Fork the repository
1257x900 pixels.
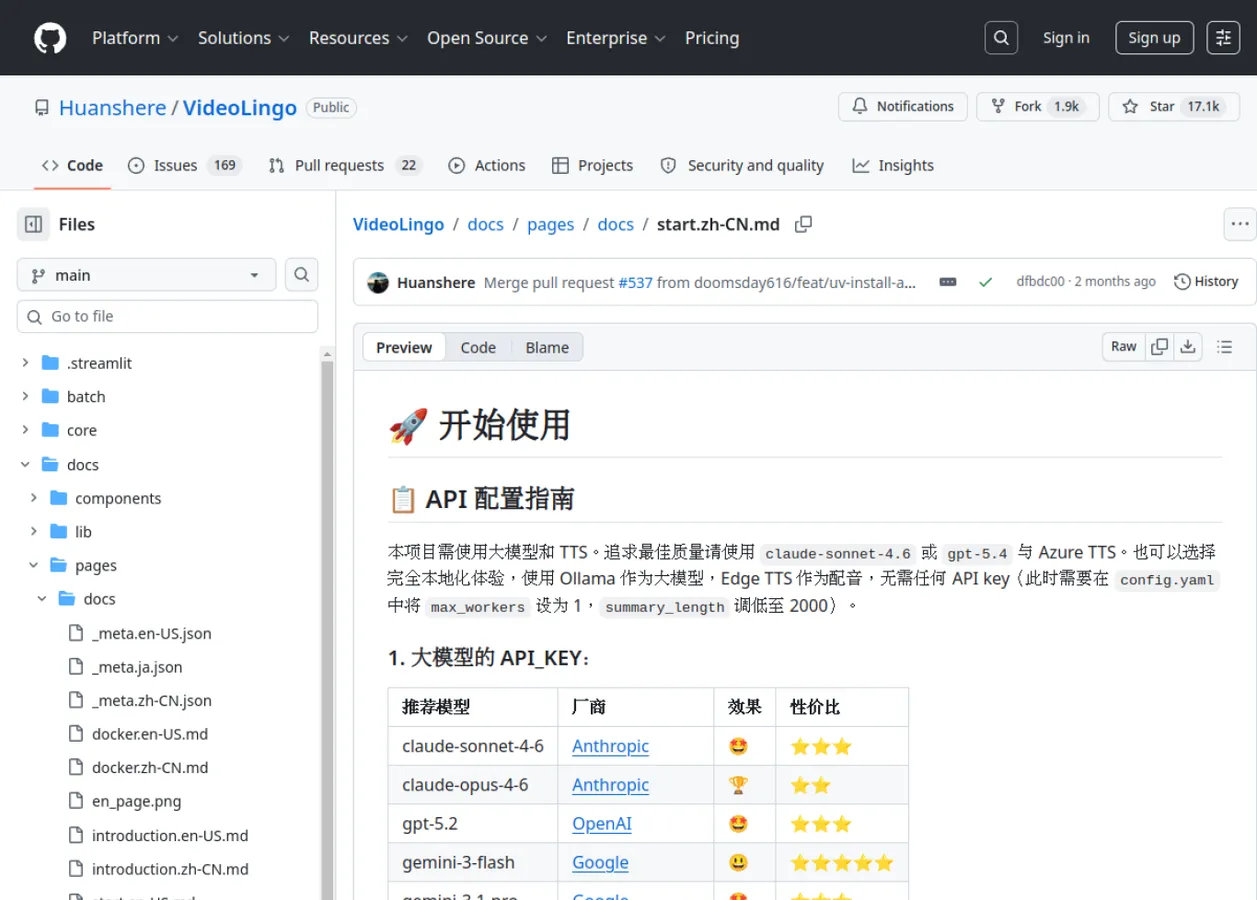click(1037, 107)
